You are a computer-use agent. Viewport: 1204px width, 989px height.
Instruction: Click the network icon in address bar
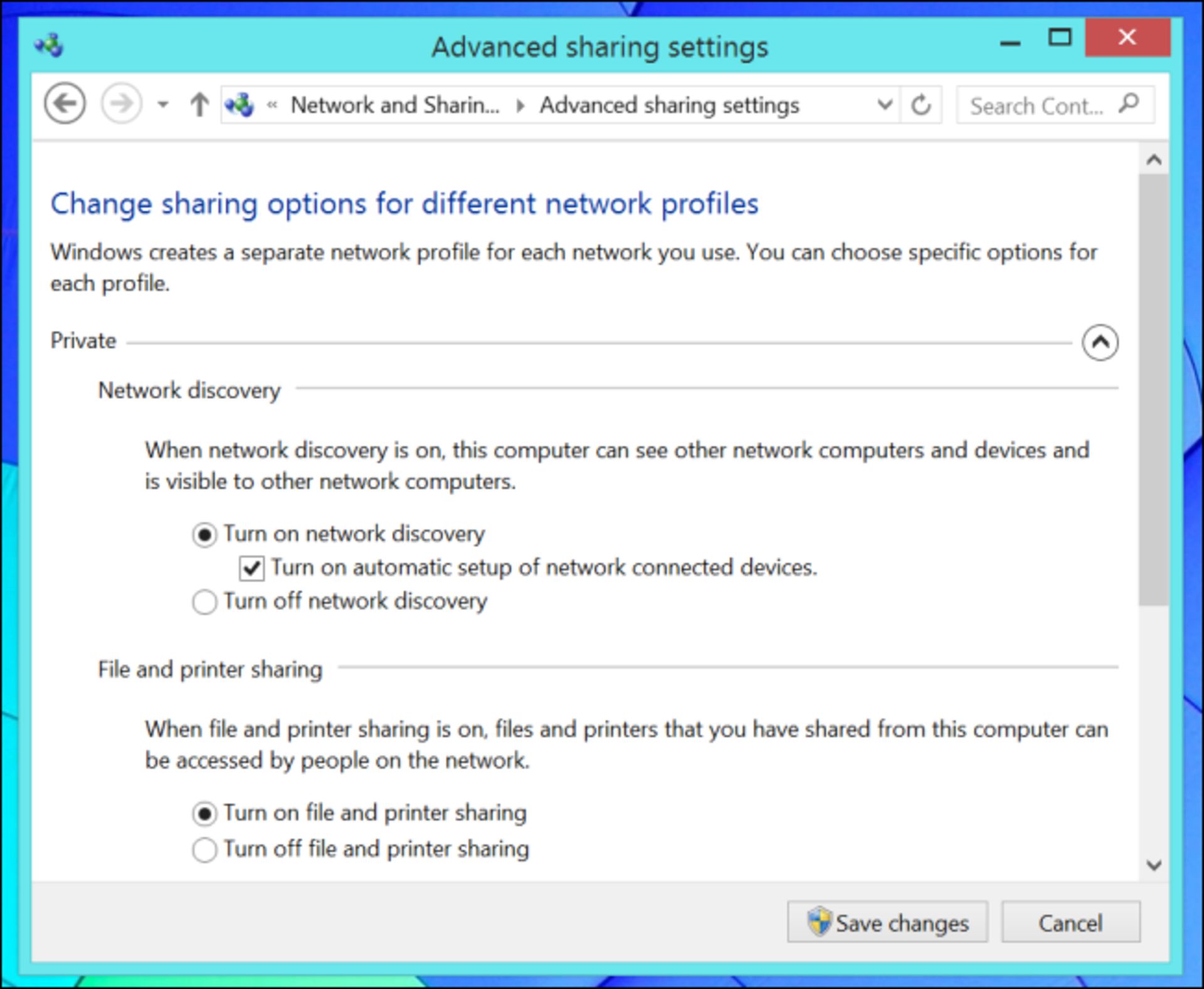click(x=240, y=105)
